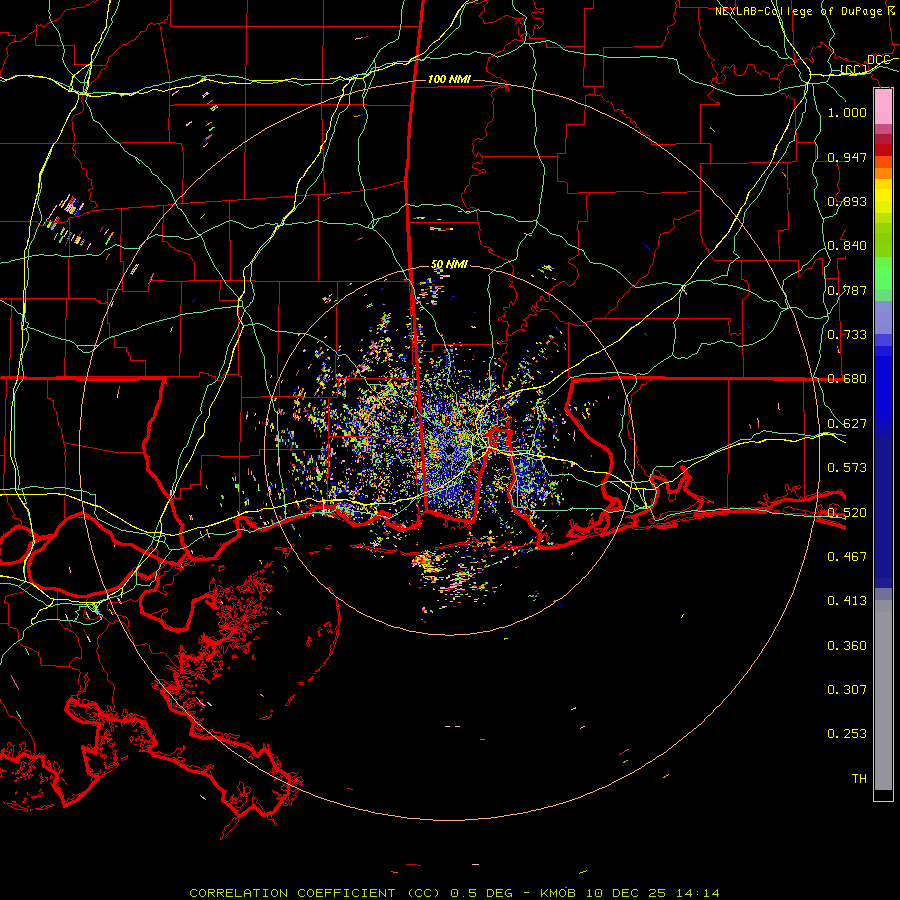Click the 0.893 color scale value
The width and height of the screenshot is (900, 900).
pos(847,201)
